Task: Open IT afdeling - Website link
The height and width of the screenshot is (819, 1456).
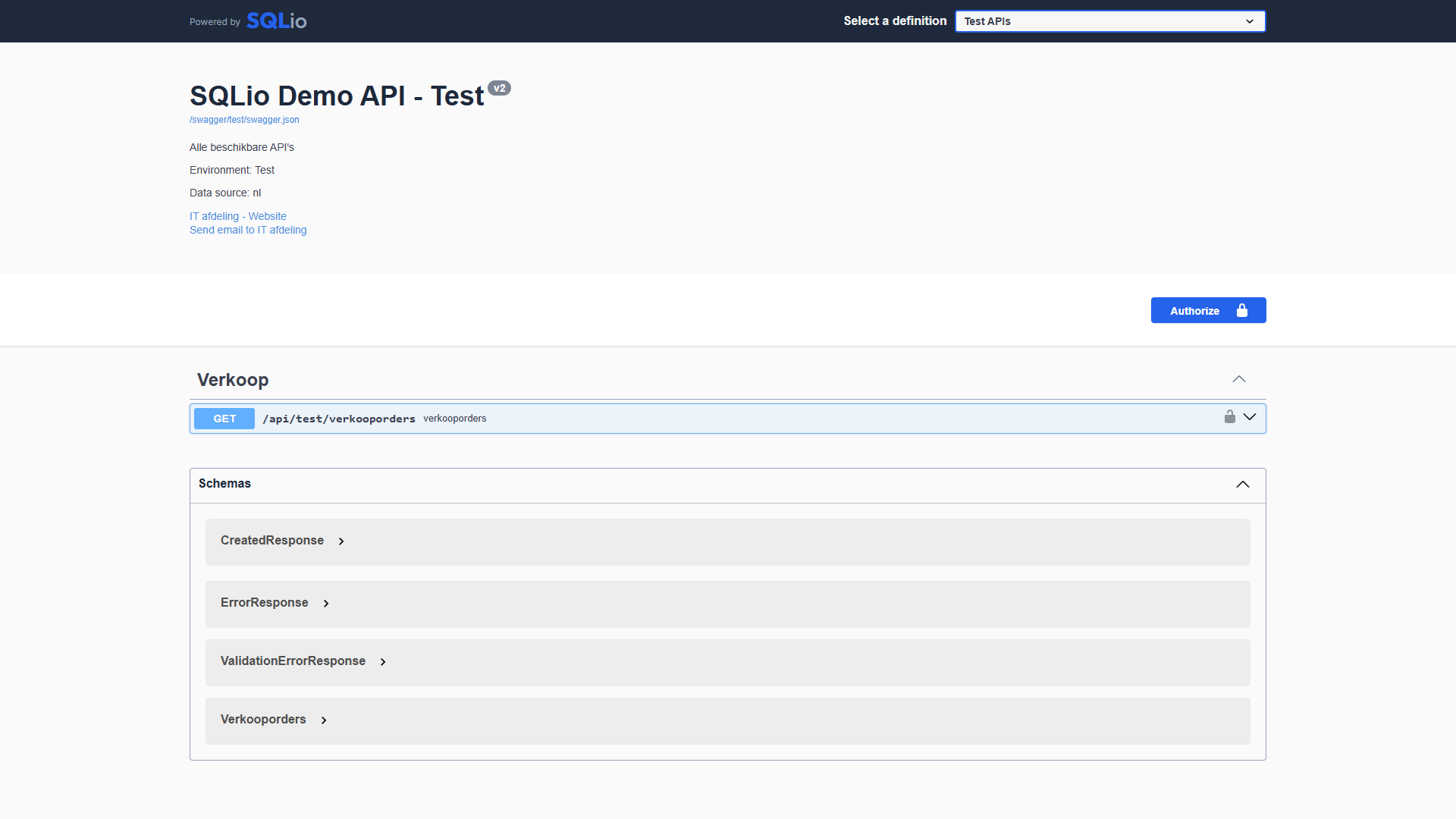Action: (238, 216)
